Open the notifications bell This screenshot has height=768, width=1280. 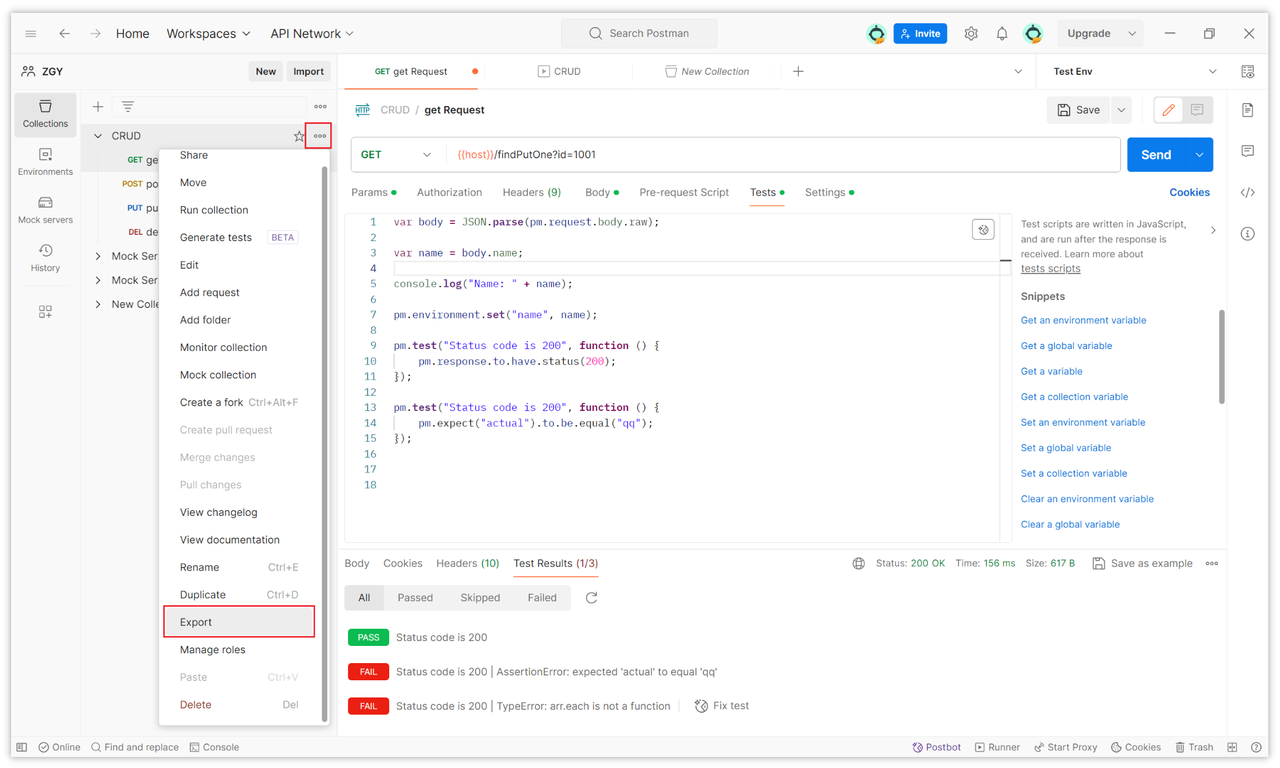coord(1002,33)
